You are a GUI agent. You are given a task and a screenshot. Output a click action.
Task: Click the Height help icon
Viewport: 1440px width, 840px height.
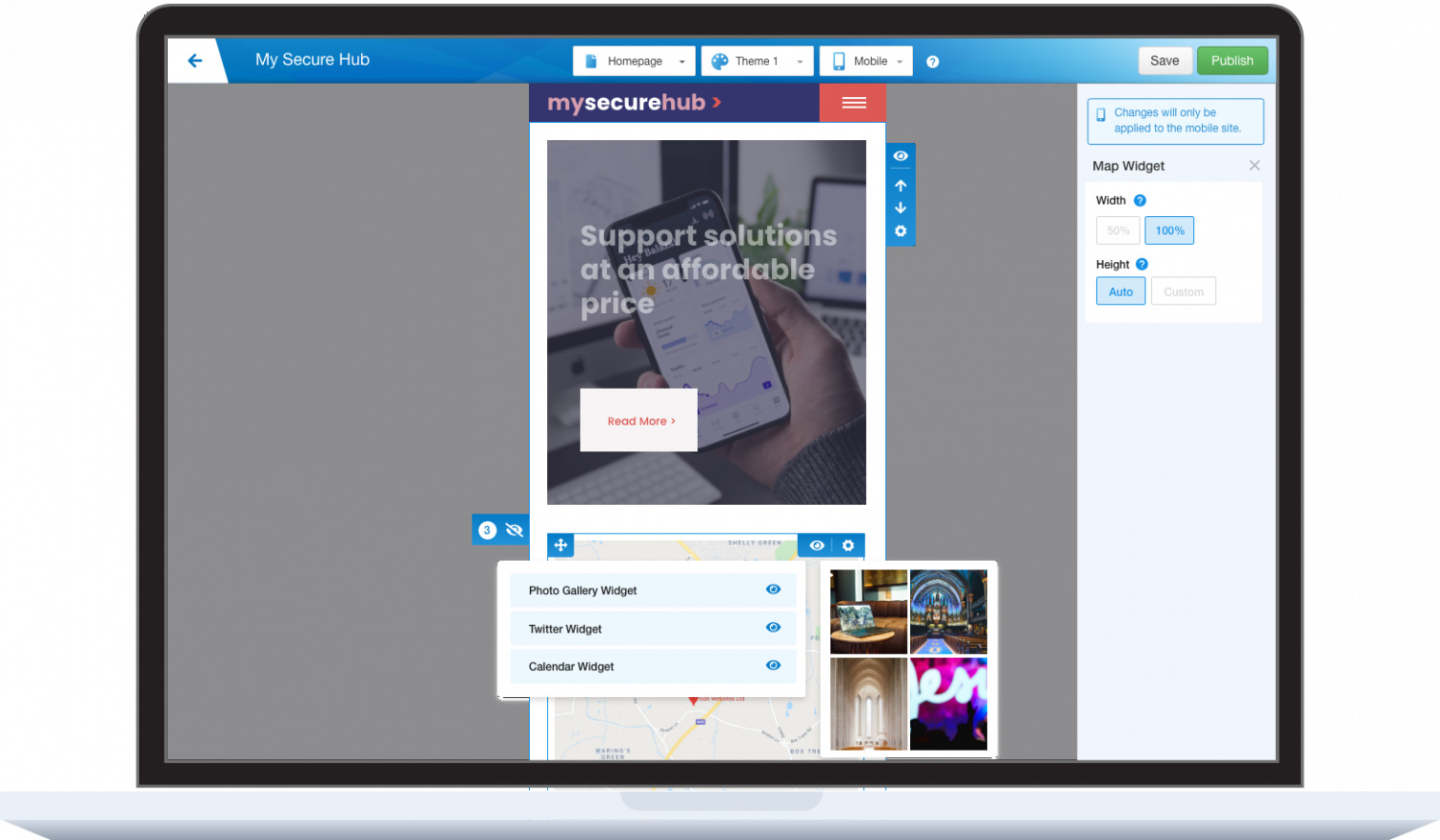1142,264
